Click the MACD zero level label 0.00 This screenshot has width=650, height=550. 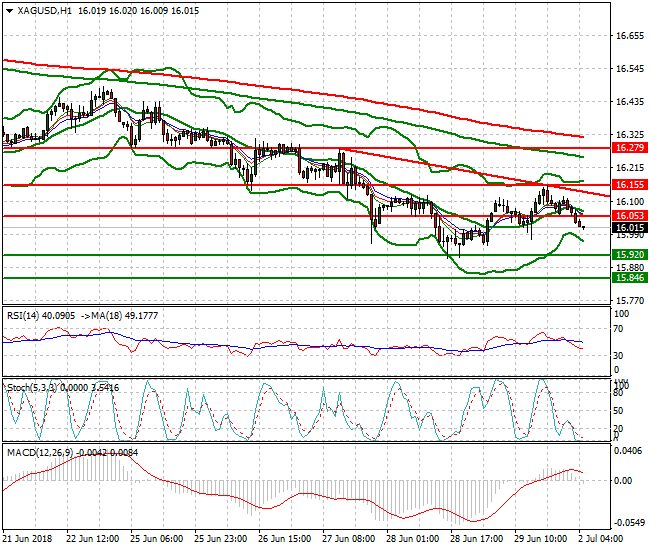(623, 481)
